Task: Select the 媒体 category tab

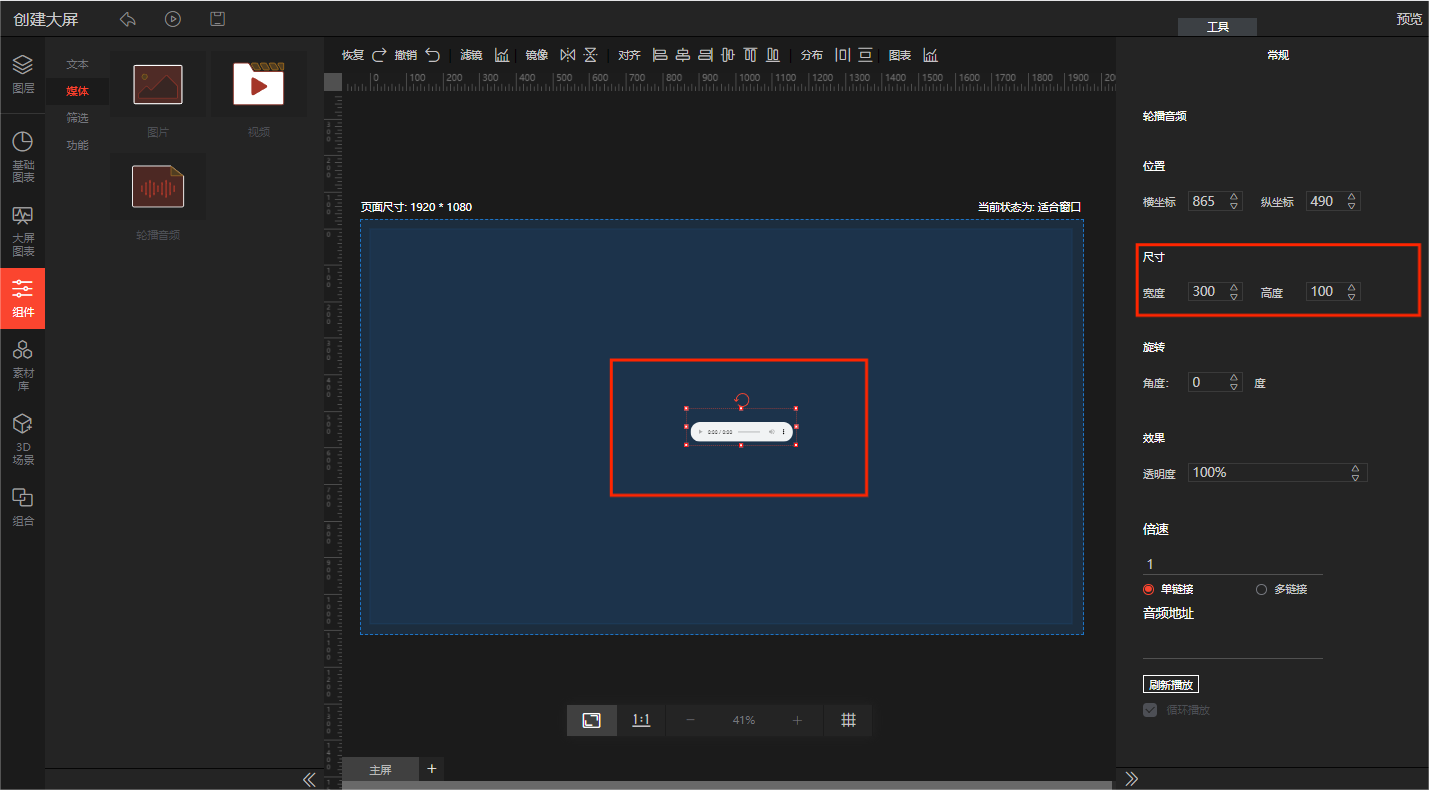Action: (77, 91)
